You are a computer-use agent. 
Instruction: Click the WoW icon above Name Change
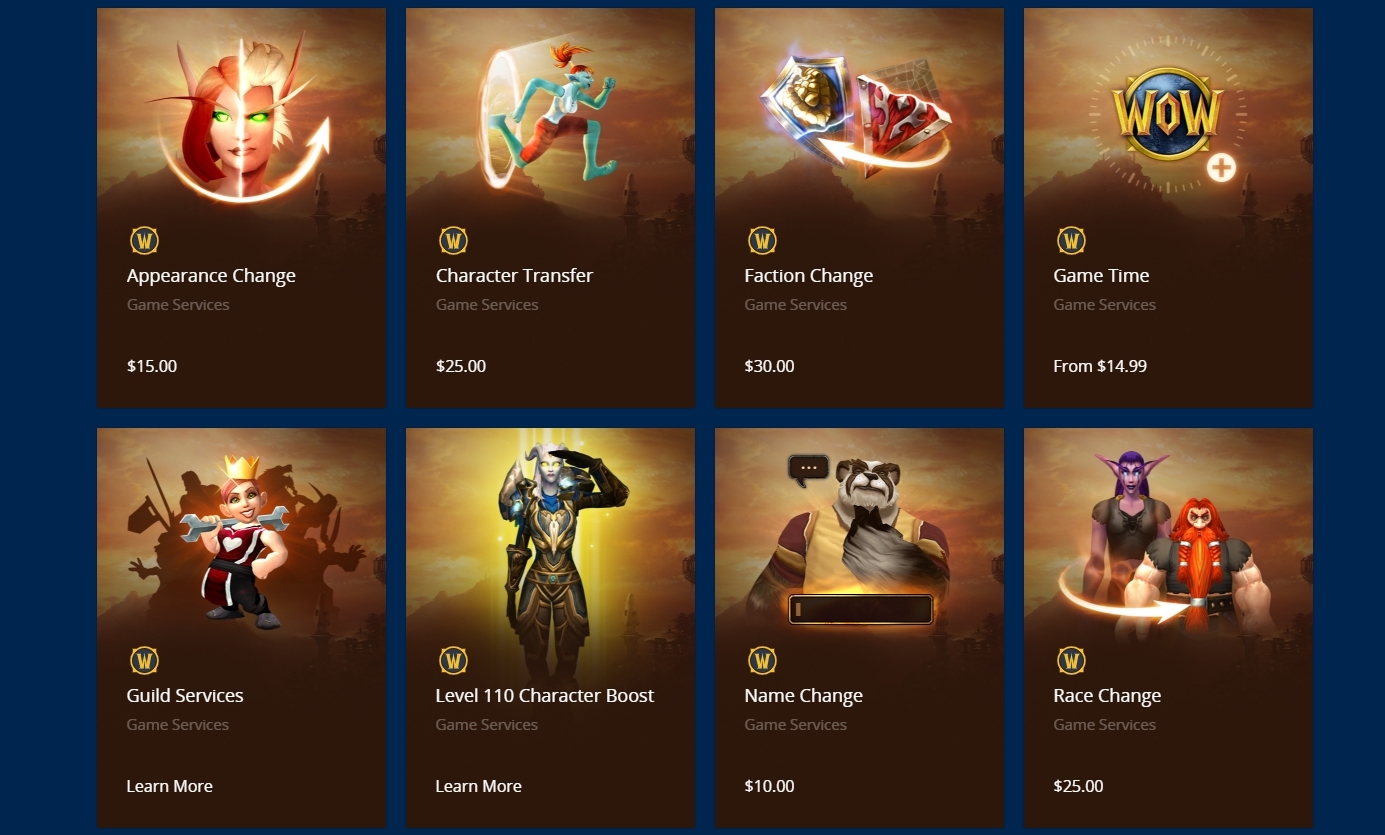(763, 661)
